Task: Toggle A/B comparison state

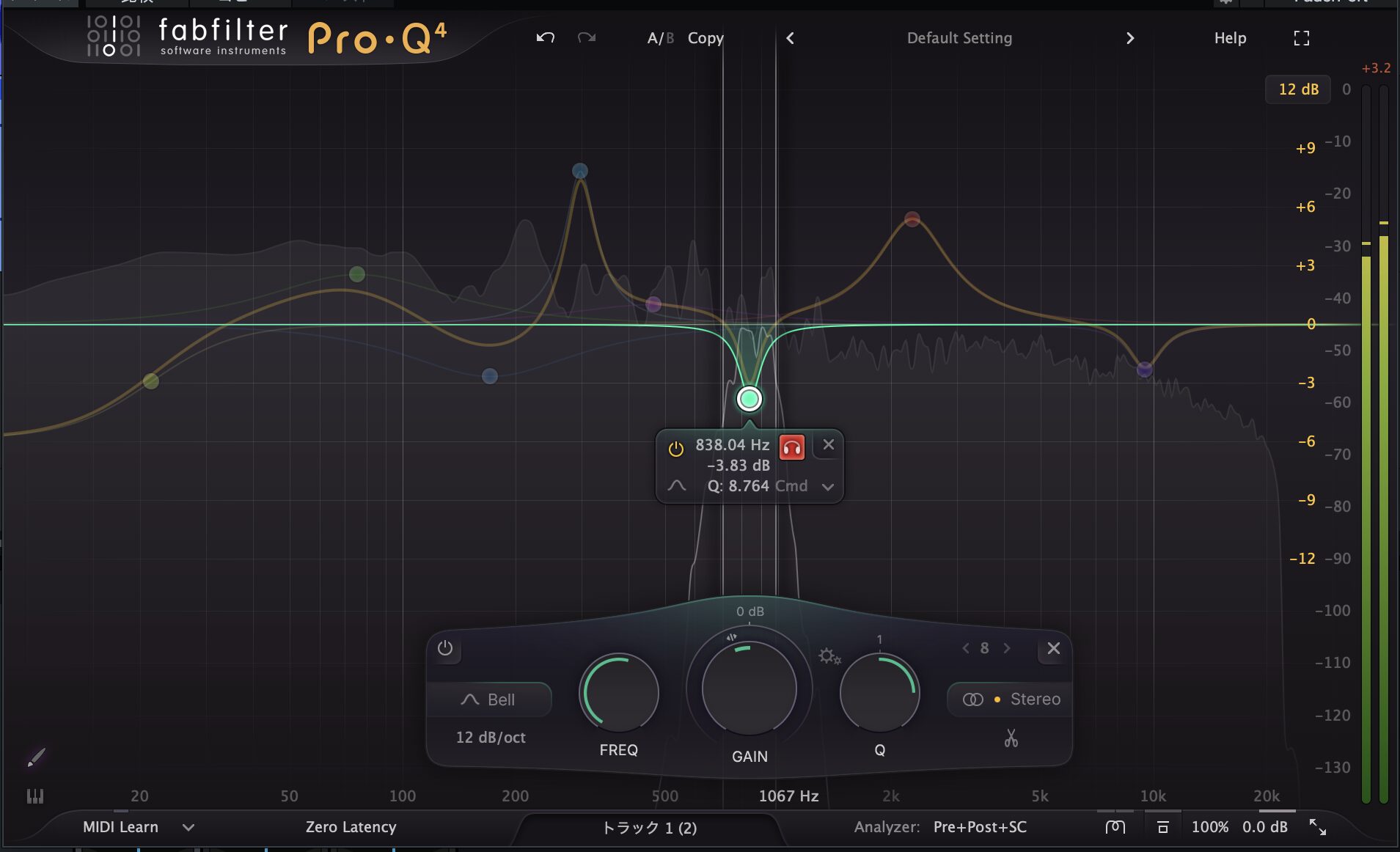Action: [660, 38]
